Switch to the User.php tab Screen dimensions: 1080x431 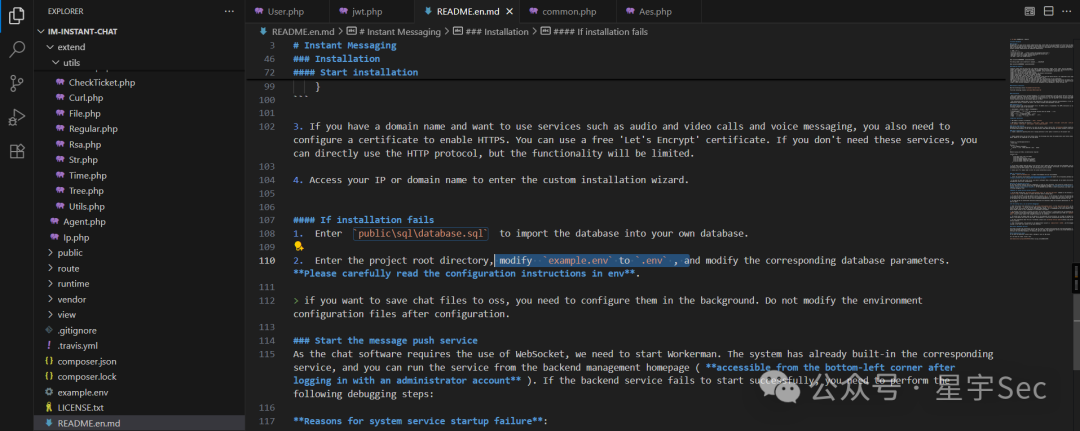point(288,12)
